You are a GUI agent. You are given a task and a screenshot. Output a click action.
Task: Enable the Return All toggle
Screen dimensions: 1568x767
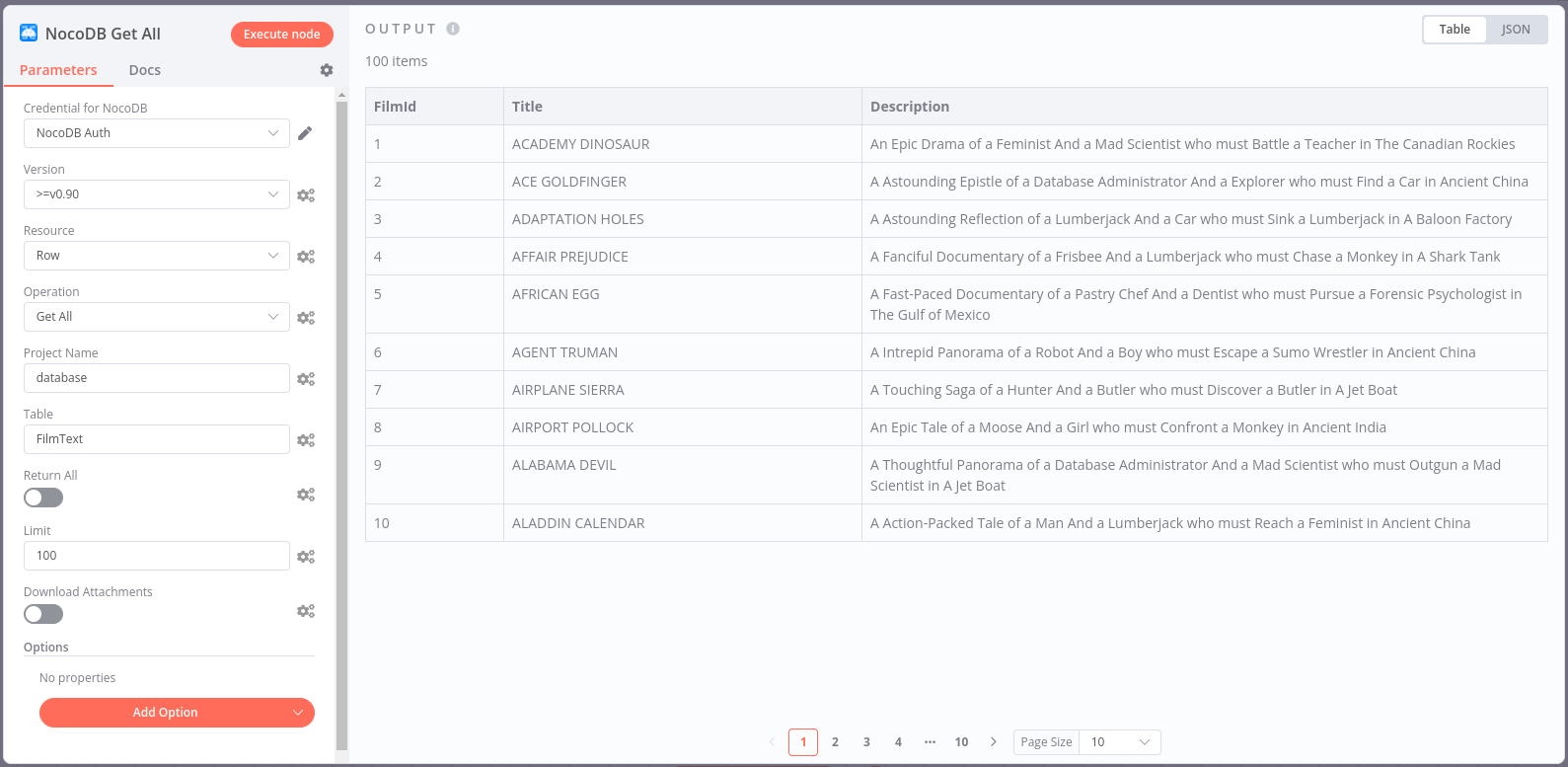[x=43, y=498]
